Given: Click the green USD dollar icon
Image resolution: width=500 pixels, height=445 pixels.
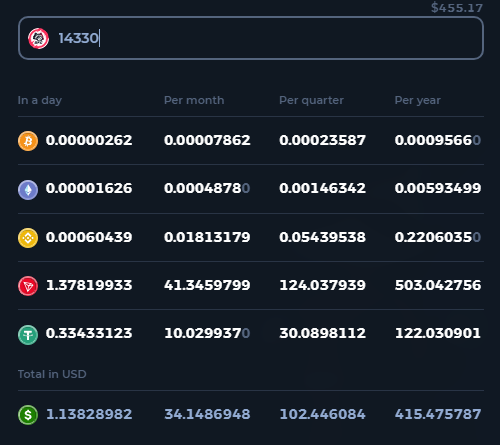Looking at the screenshot, I should click(28, 415).
